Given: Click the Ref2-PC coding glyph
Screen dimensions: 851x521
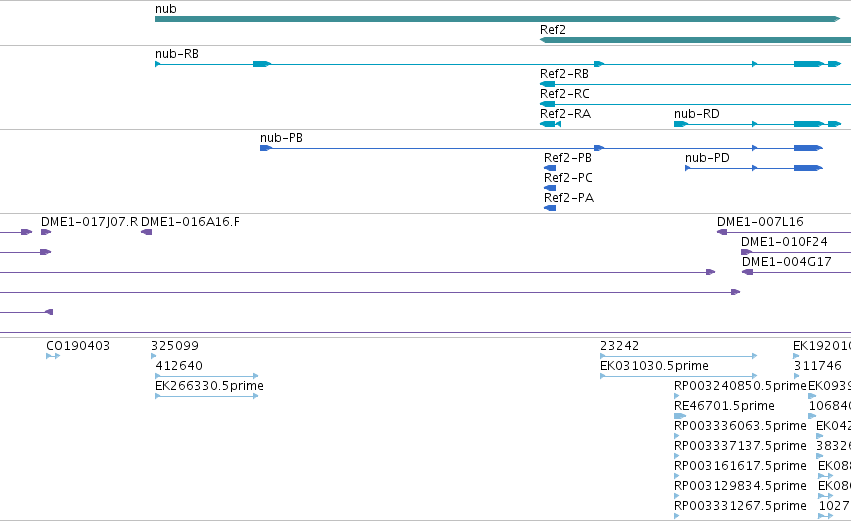Looking at the screenshot, I should 550,188.
